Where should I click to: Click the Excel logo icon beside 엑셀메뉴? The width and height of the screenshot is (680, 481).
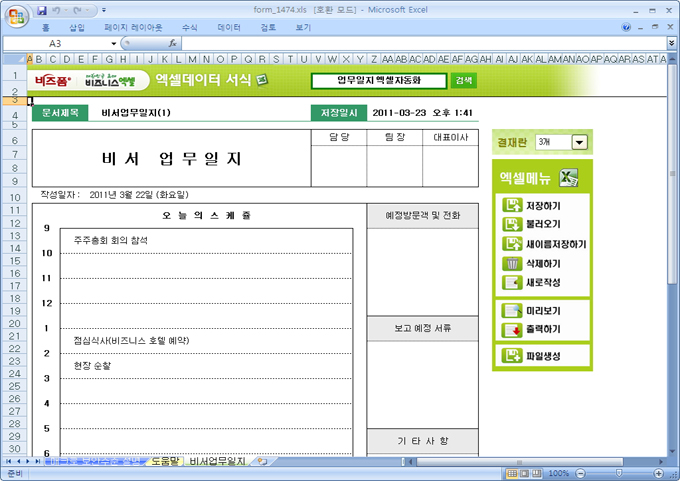pos(568,177)
